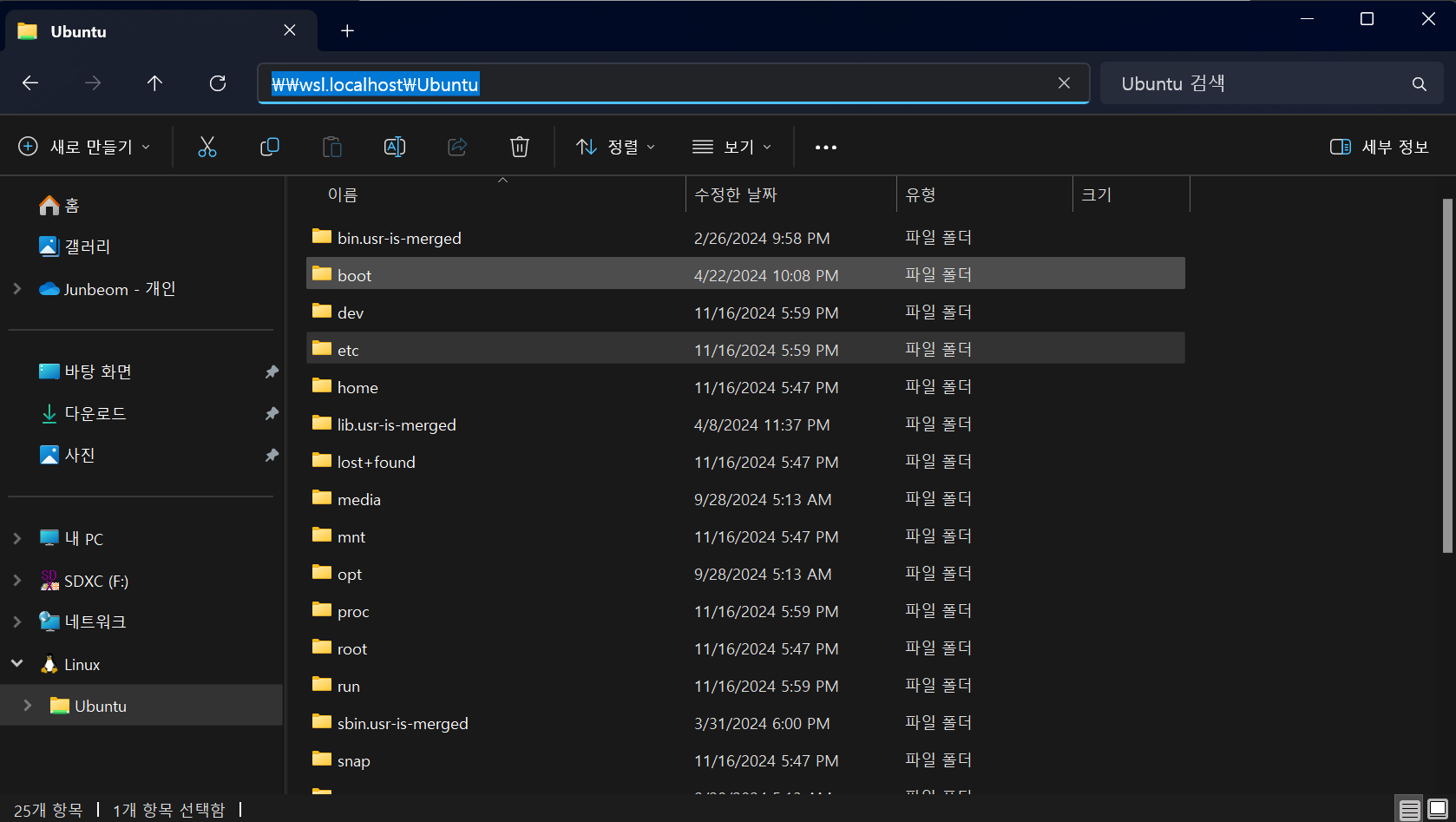Close the Ubuntu tab
Screen dimensions: 1456x822
(290, 30)
